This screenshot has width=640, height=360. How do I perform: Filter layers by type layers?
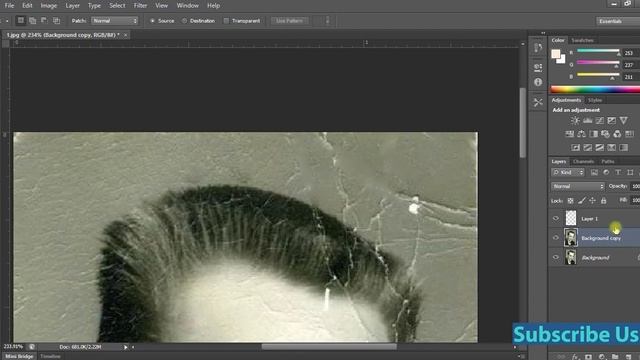[618, 173]
